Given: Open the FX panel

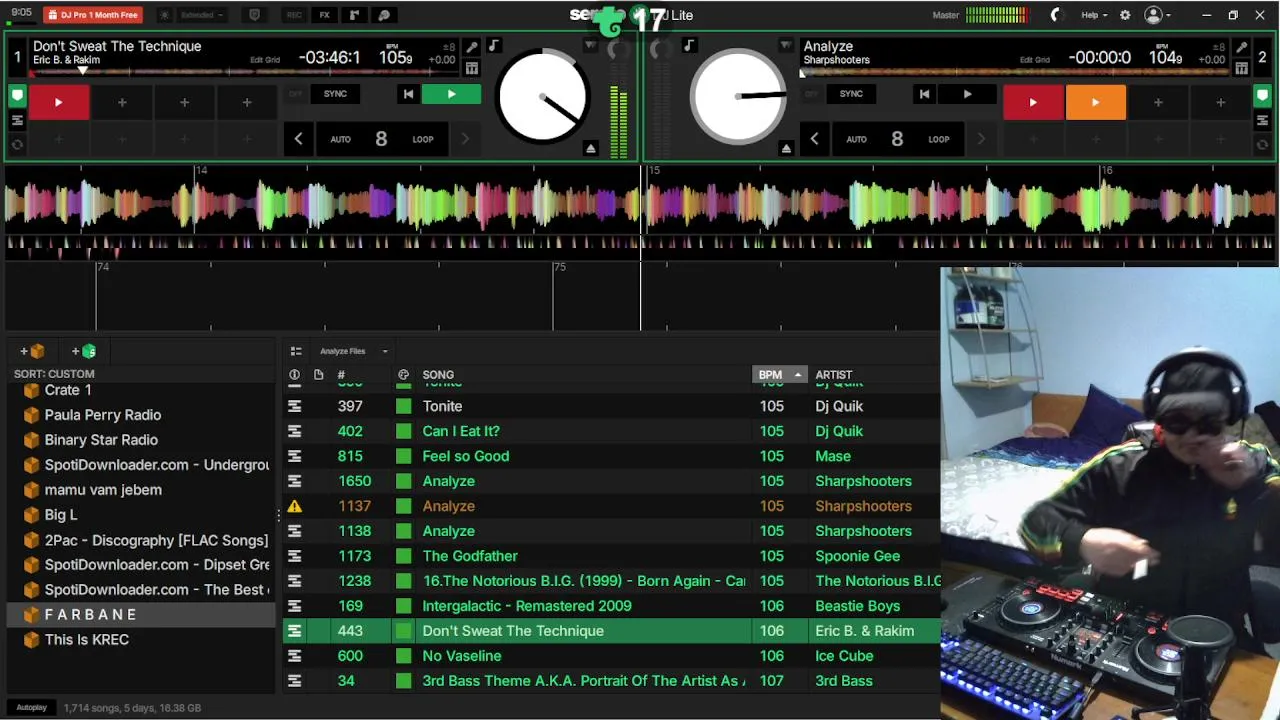Looking at the screenshot, I should tap(324, 15).
